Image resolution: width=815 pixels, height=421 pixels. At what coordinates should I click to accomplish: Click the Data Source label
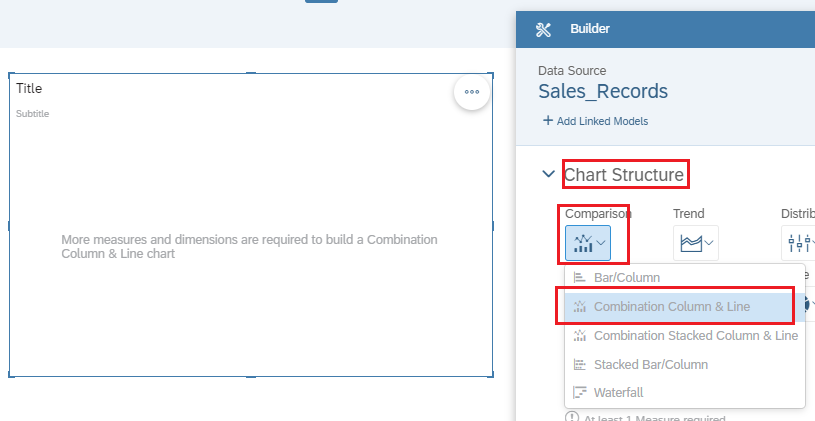pyautogui.click(x=572, y=71)
